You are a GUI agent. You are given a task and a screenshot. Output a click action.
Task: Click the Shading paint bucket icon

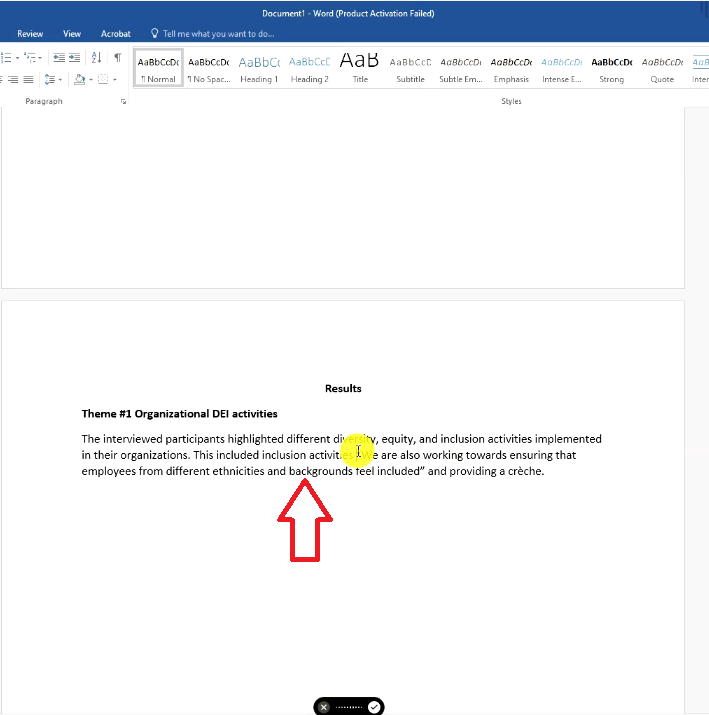[x=80, y=80]
